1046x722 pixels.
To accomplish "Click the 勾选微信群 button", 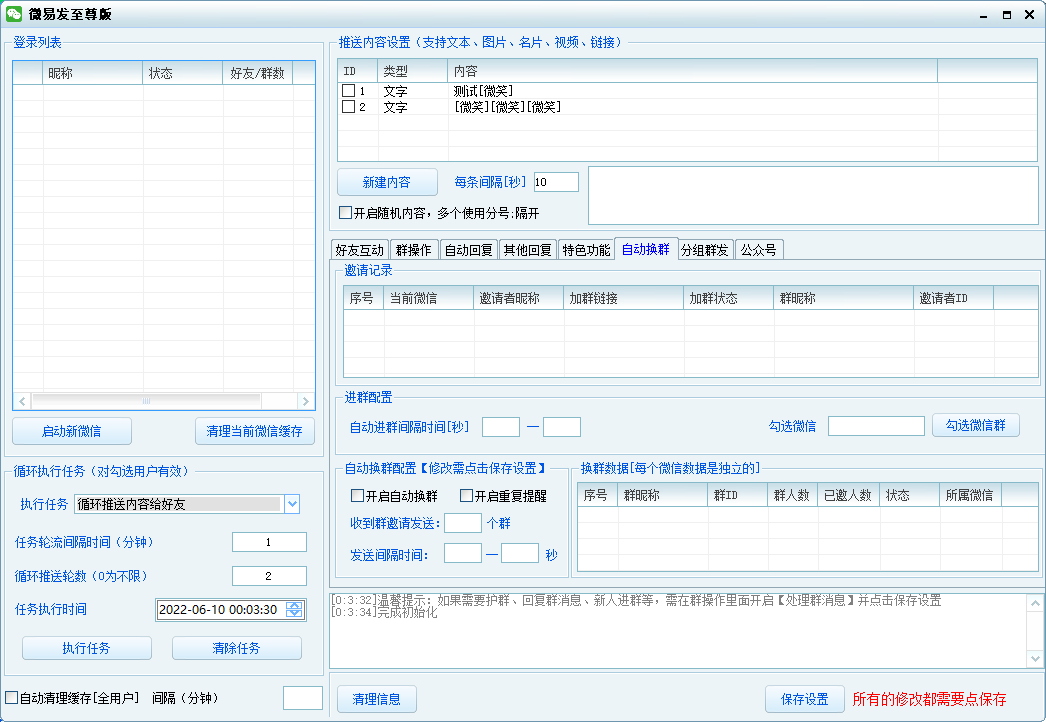I will coord(976,425).
